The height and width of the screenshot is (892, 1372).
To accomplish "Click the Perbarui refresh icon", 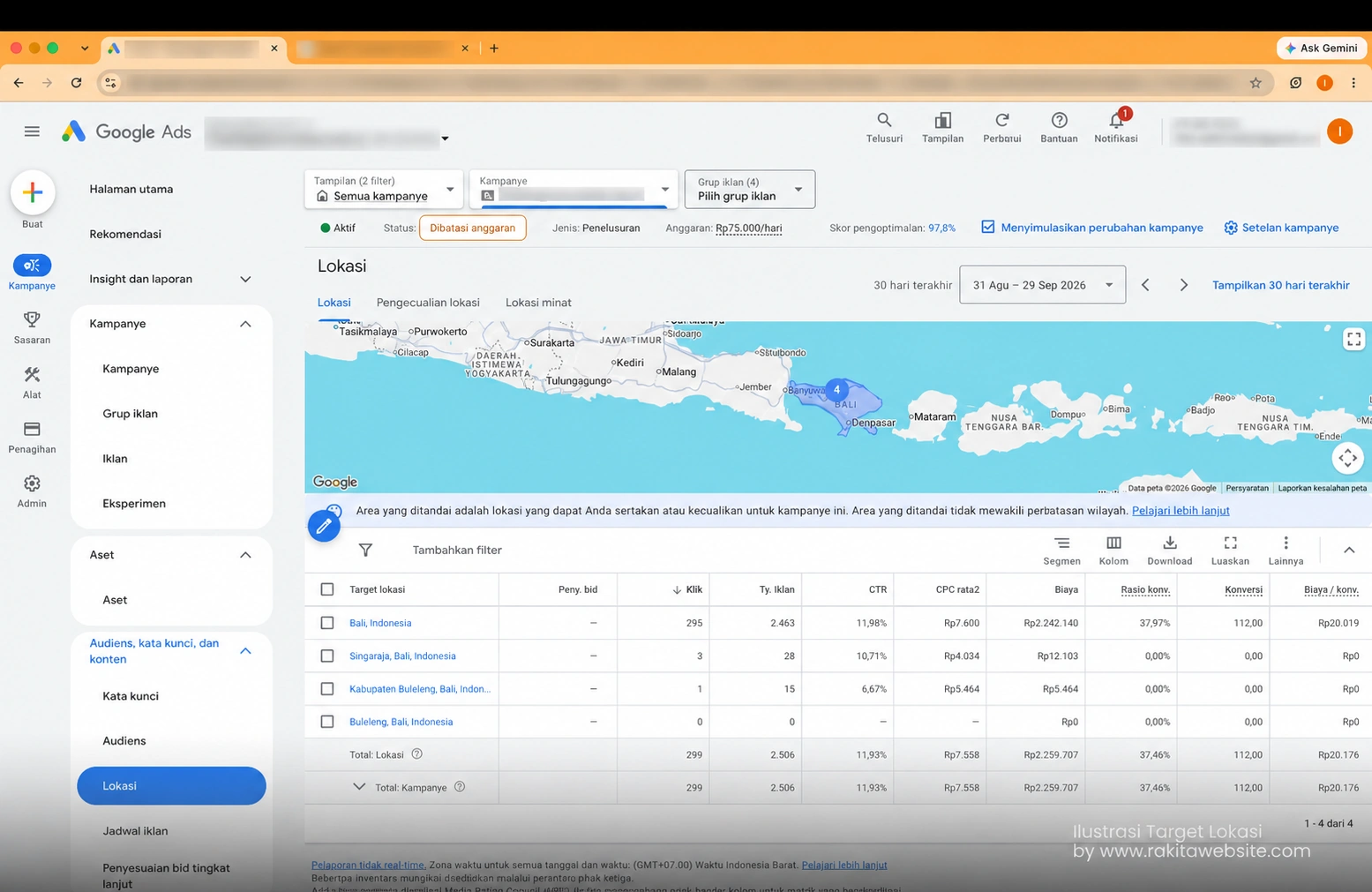I will (1001, 120).
